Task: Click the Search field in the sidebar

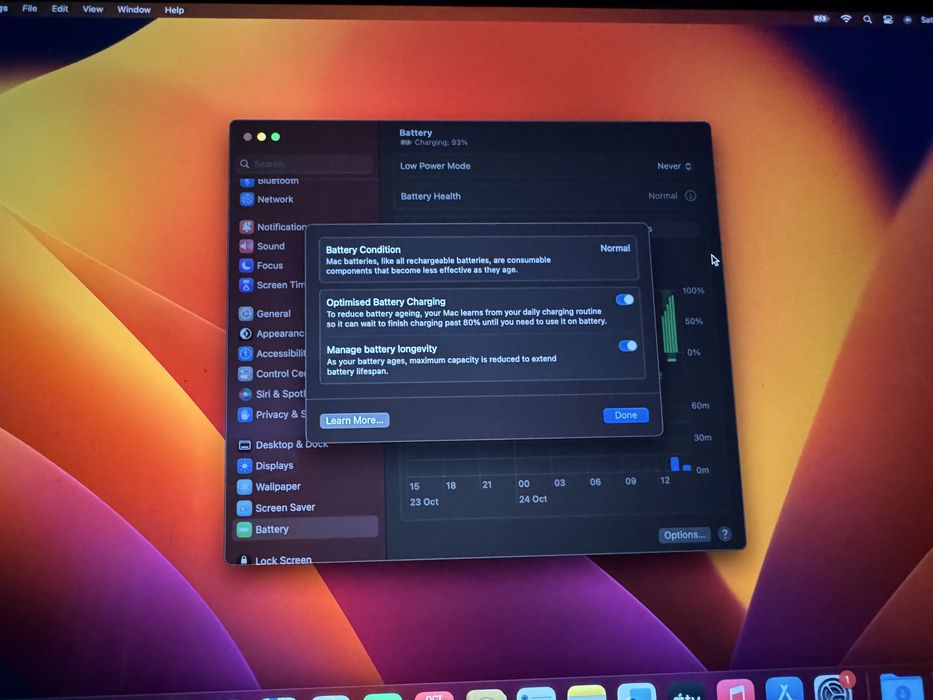Action: click(x=306, y=164)
